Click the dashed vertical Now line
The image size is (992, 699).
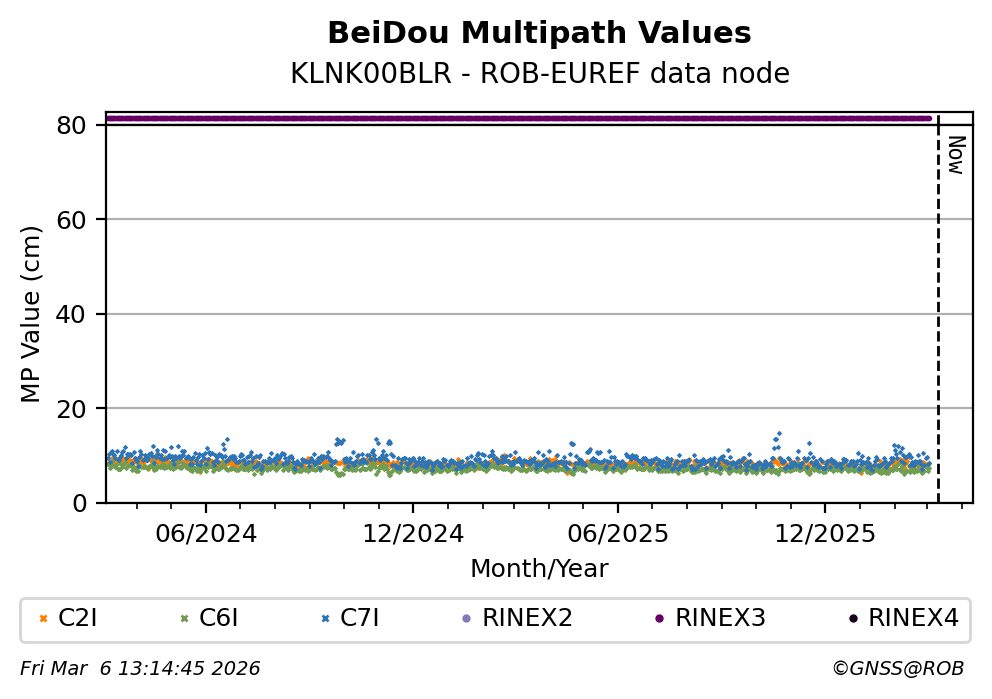[x=938, y=320]
